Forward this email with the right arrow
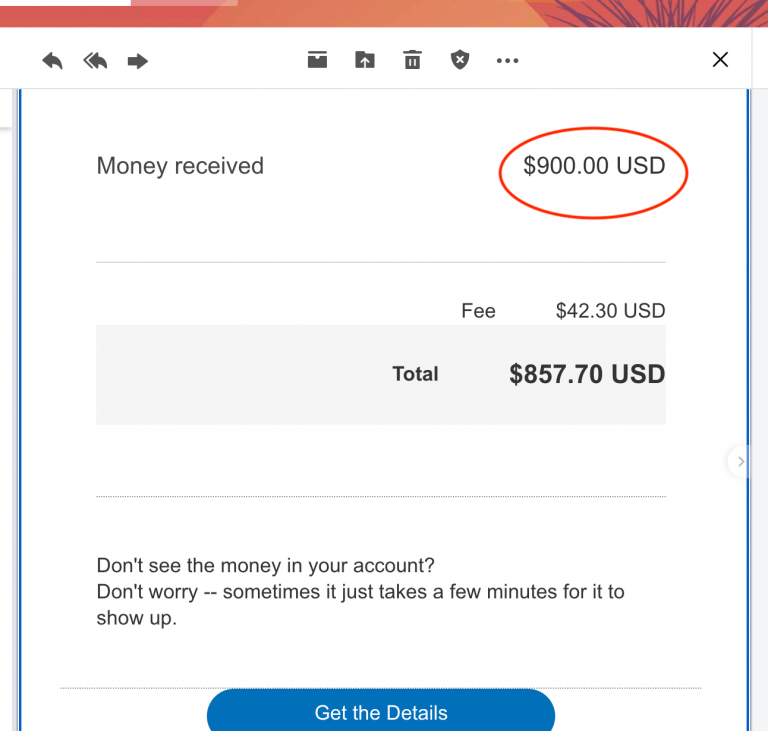The image size is (768, 731). click(138, 61)
